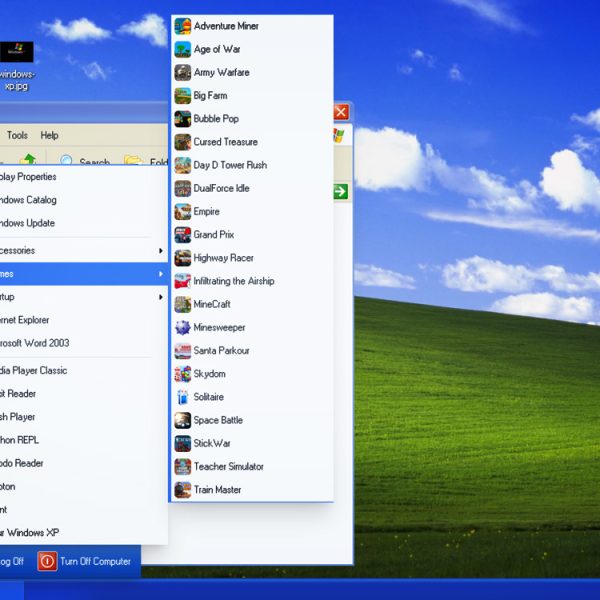Viewport: 600px width, 600px height.
Task: Select the Bubble Pop icon
Action: click(183, 119)
